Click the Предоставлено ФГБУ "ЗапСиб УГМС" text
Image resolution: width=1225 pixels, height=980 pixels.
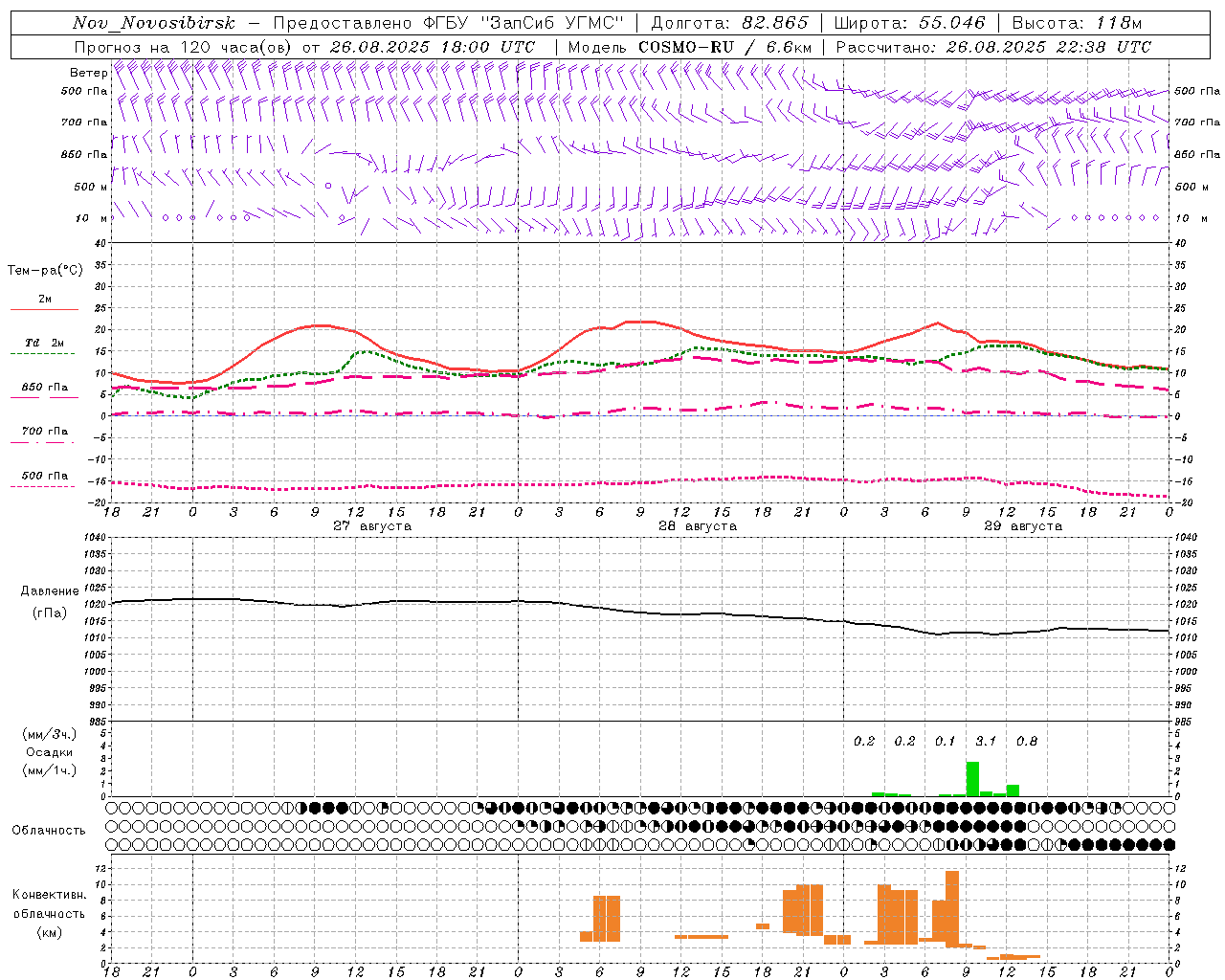(x=450, y=23)
